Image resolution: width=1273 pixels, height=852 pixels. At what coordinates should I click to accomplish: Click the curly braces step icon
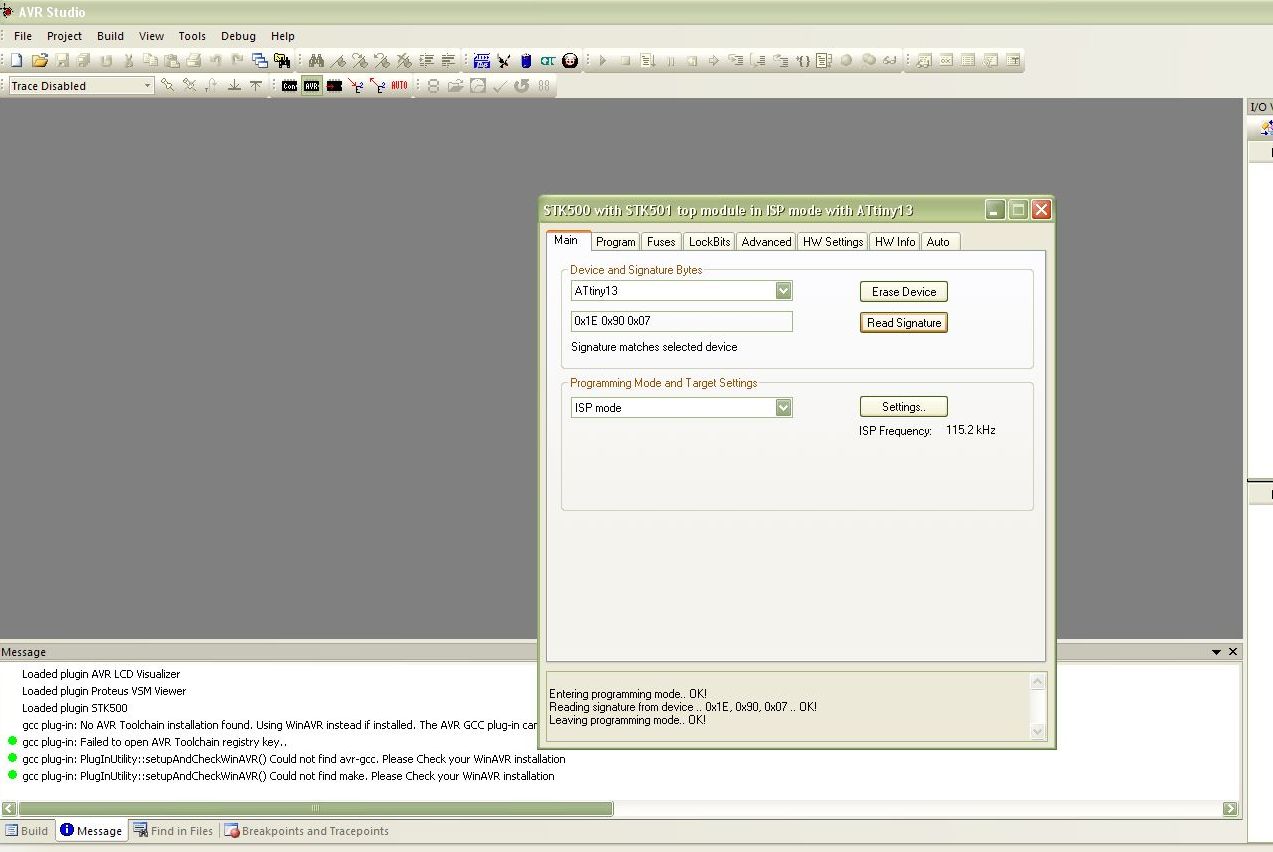802,60
